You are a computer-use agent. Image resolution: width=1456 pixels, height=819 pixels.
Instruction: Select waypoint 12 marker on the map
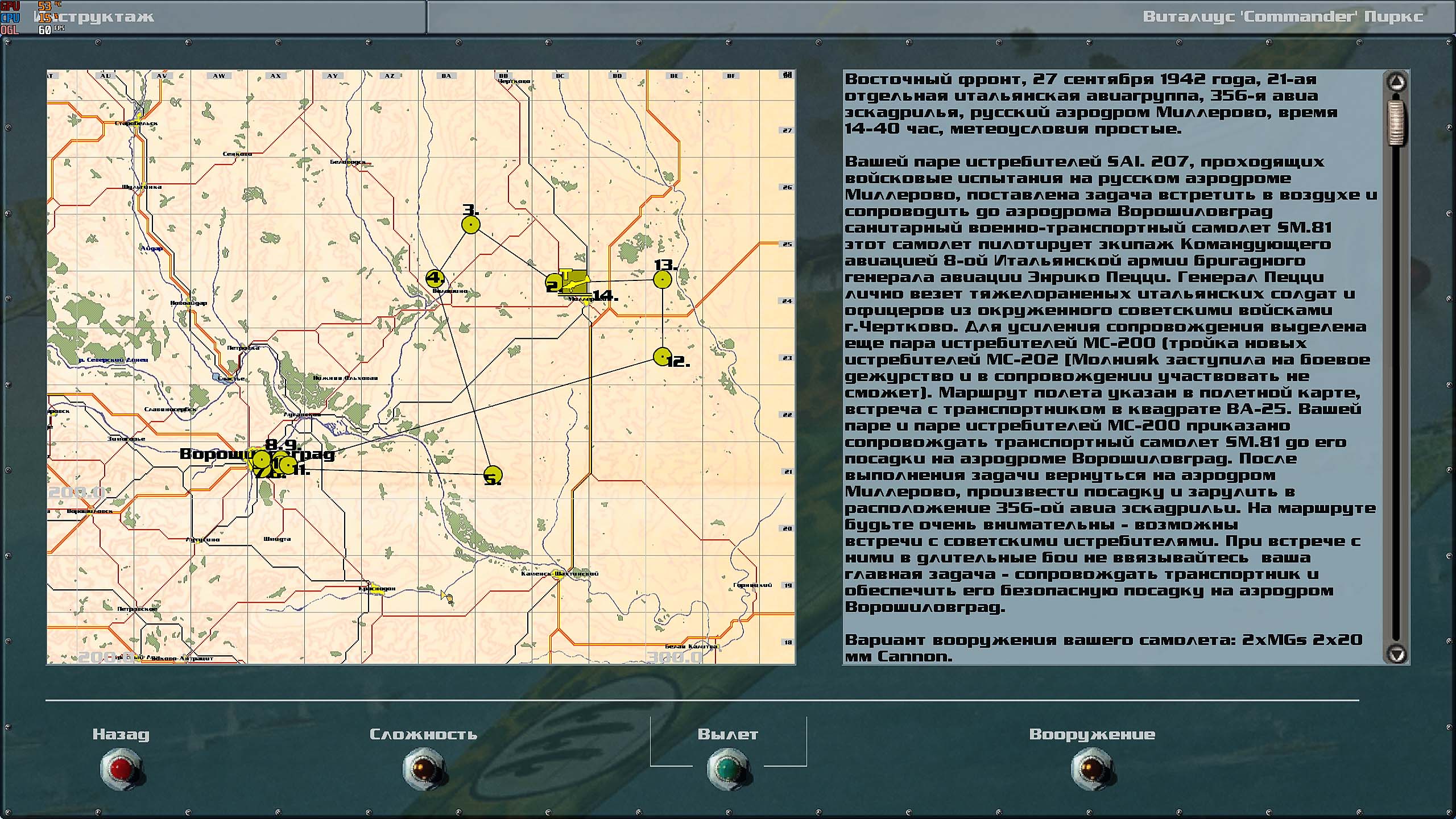tap(661, 357)
